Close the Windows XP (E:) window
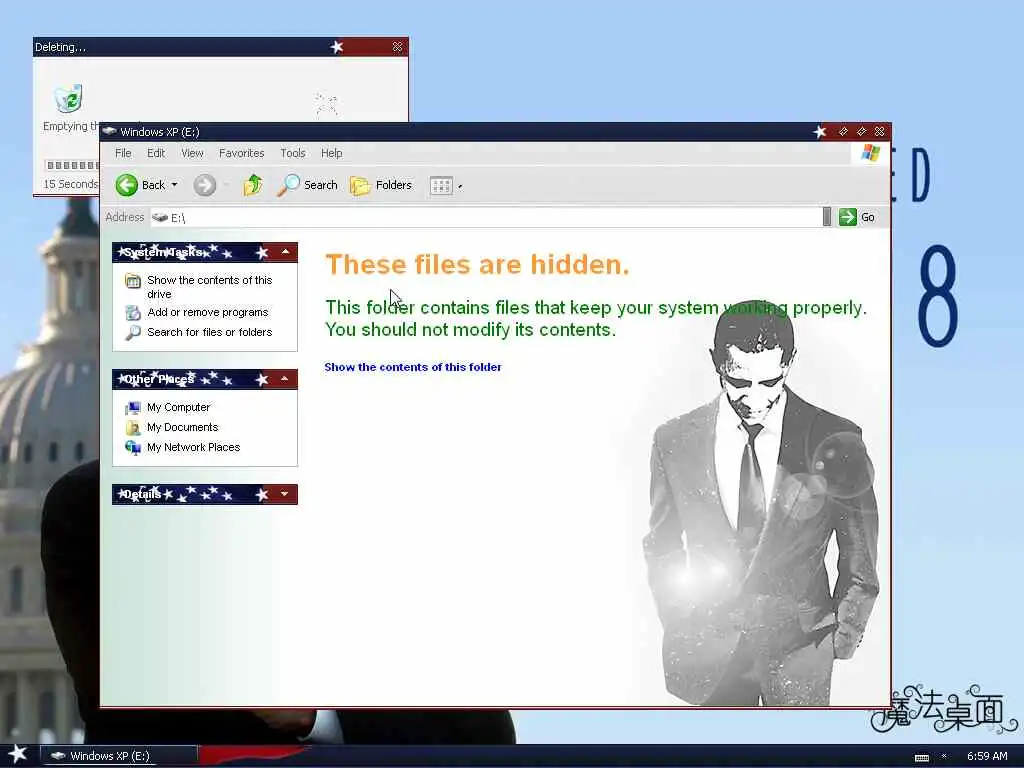Image resolution: width=1024 pixels, height=768 pixels. pos(880,132)
